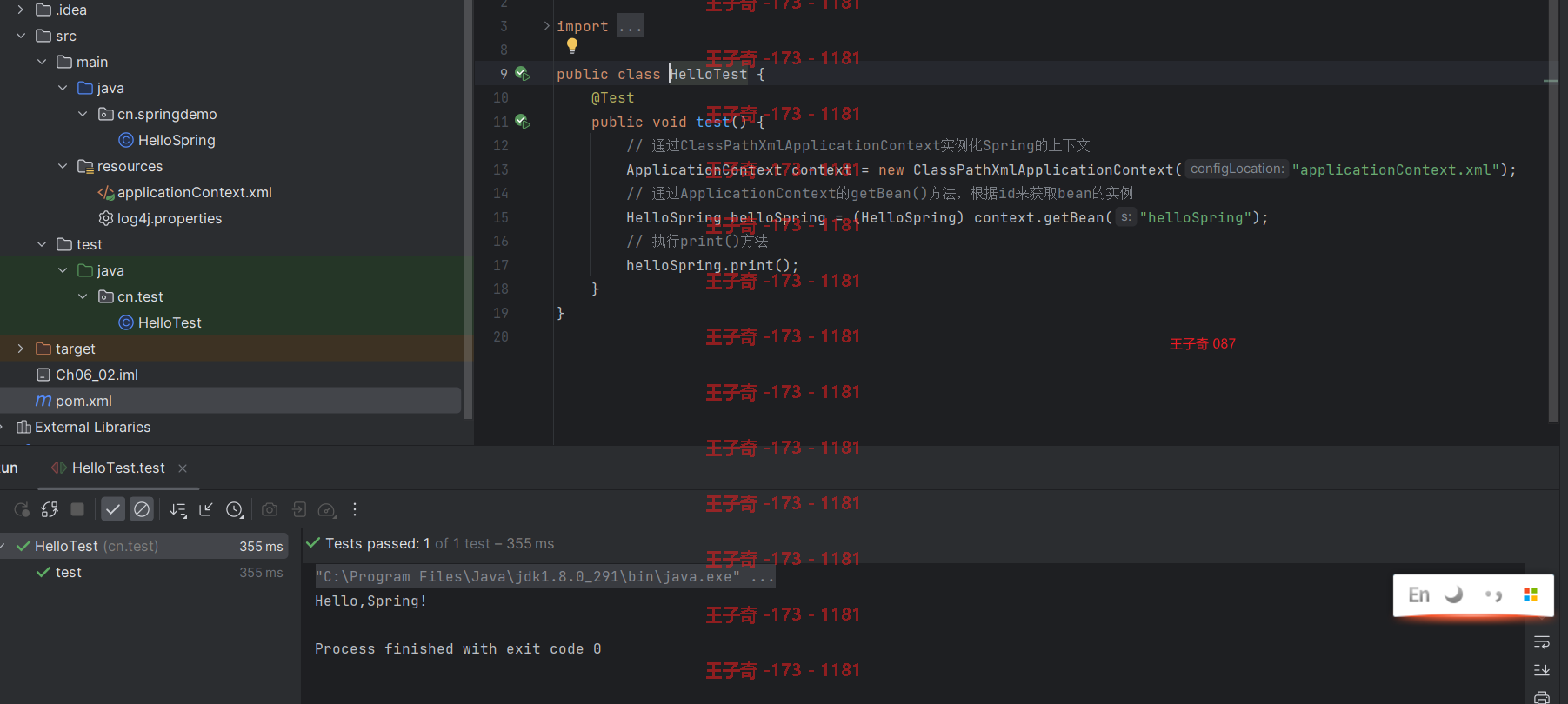The height and width of the screenshot is (704, 1568).
Task: Click the Hello,Spring! console output line
Action: coord(370,601)
